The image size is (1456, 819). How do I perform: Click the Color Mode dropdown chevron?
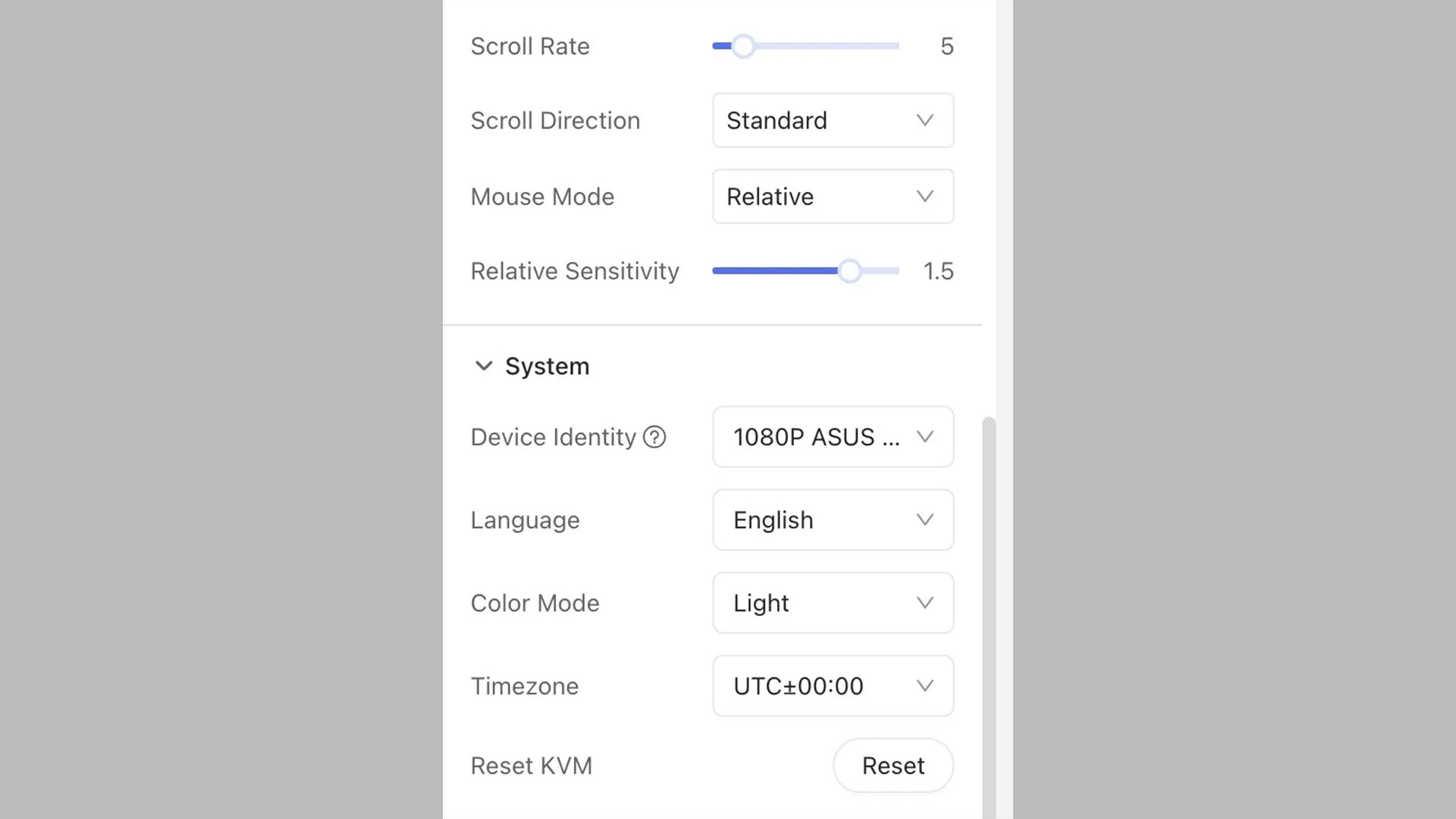click(924, 603)
